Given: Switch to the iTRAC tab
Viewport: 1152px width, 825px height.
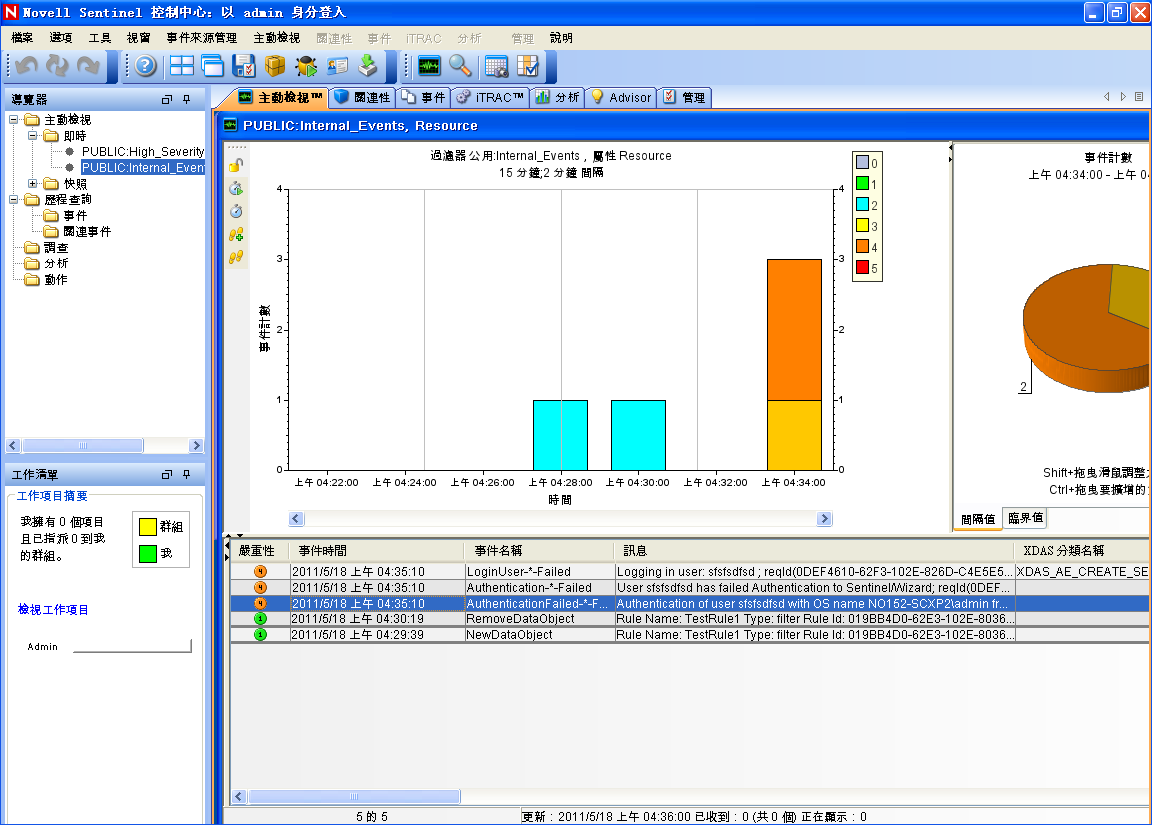Looking at the screenshot, I should (491, 97).
